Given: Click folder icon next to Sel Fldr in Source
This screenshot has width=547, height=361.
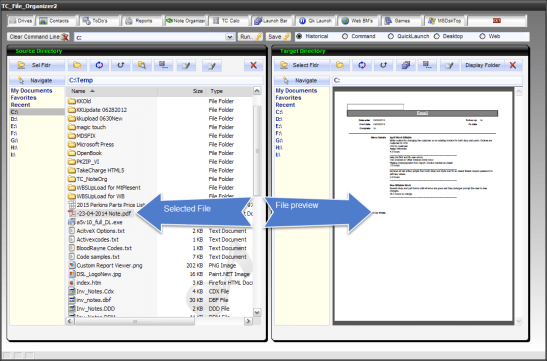Looking at the screenshot, I should click(x=77, y=65).
